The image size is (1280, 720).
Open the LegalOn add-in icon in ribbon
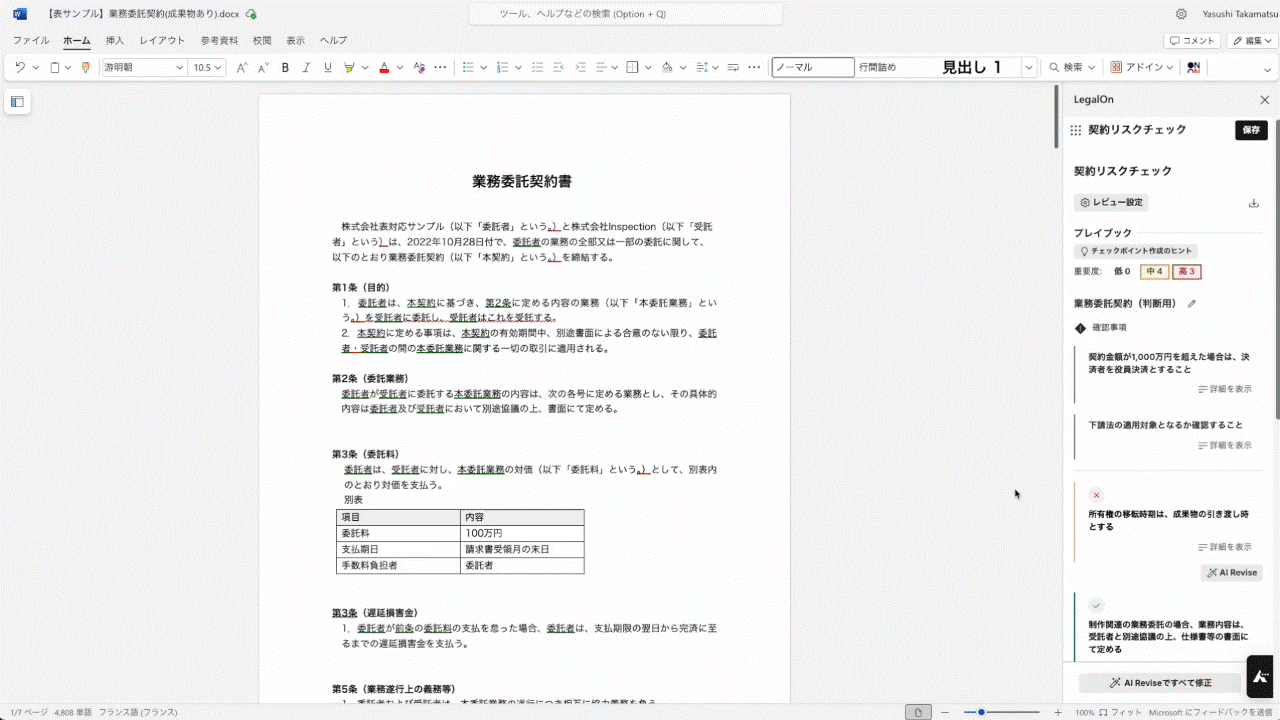1193,68
